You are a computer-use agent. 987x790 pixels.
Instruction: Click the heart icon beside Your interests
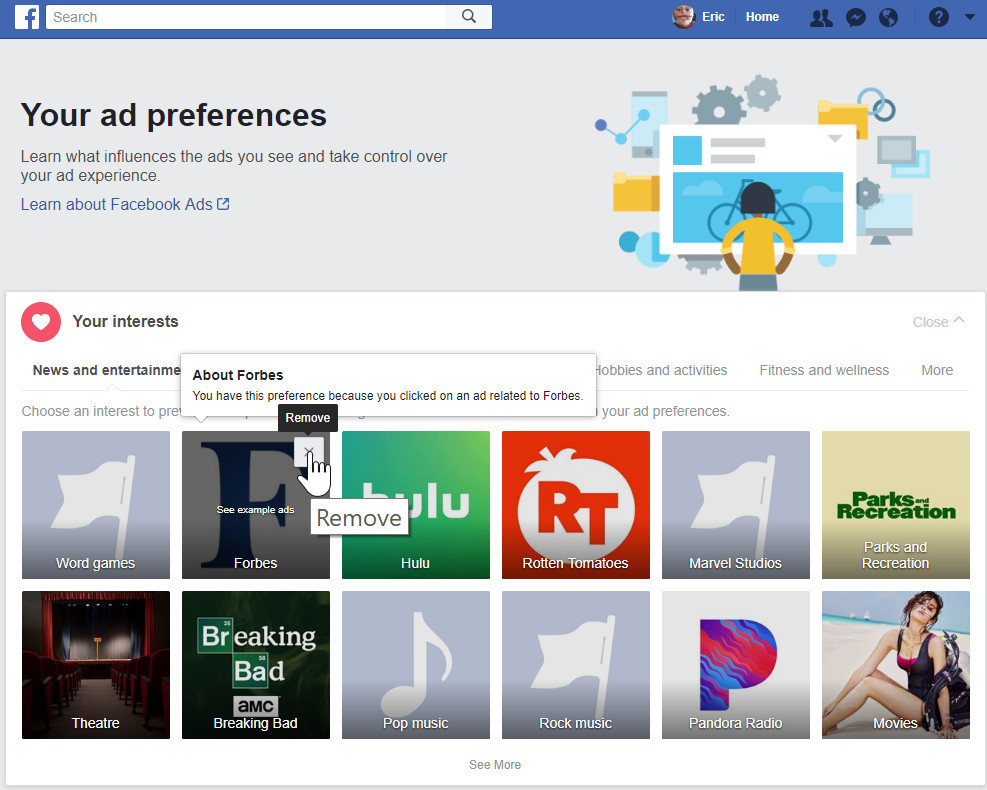coord(41,321)
